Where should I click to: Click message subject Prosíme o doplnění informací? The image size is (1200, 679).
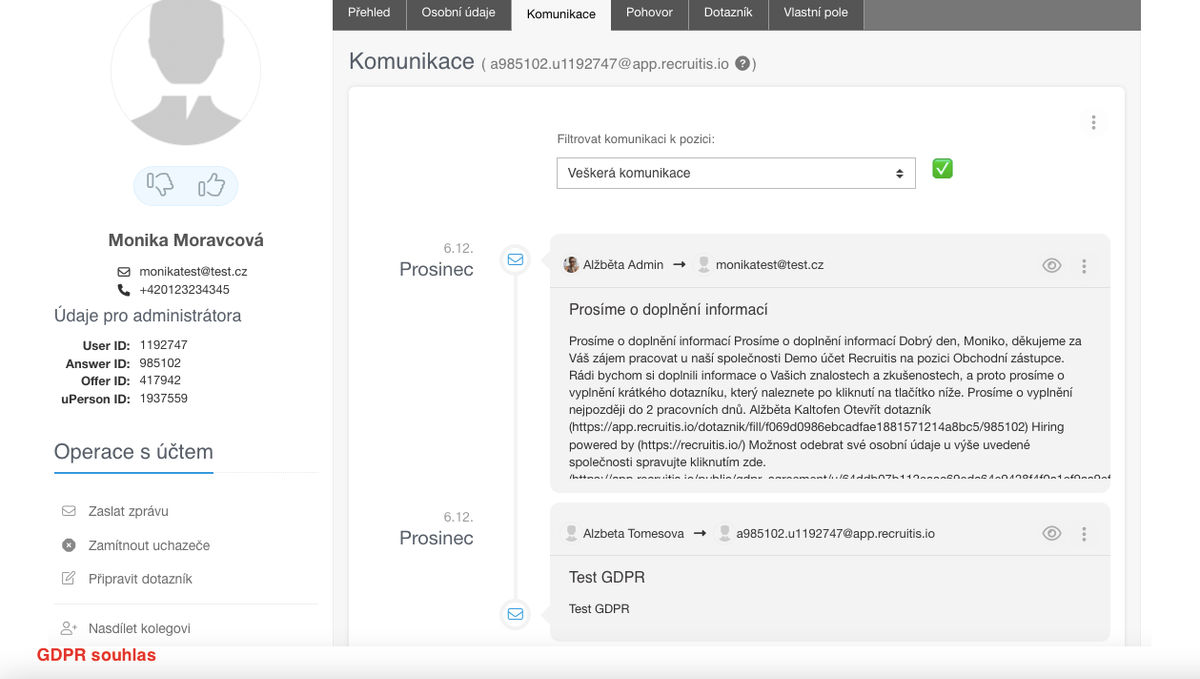pos(668,309)
